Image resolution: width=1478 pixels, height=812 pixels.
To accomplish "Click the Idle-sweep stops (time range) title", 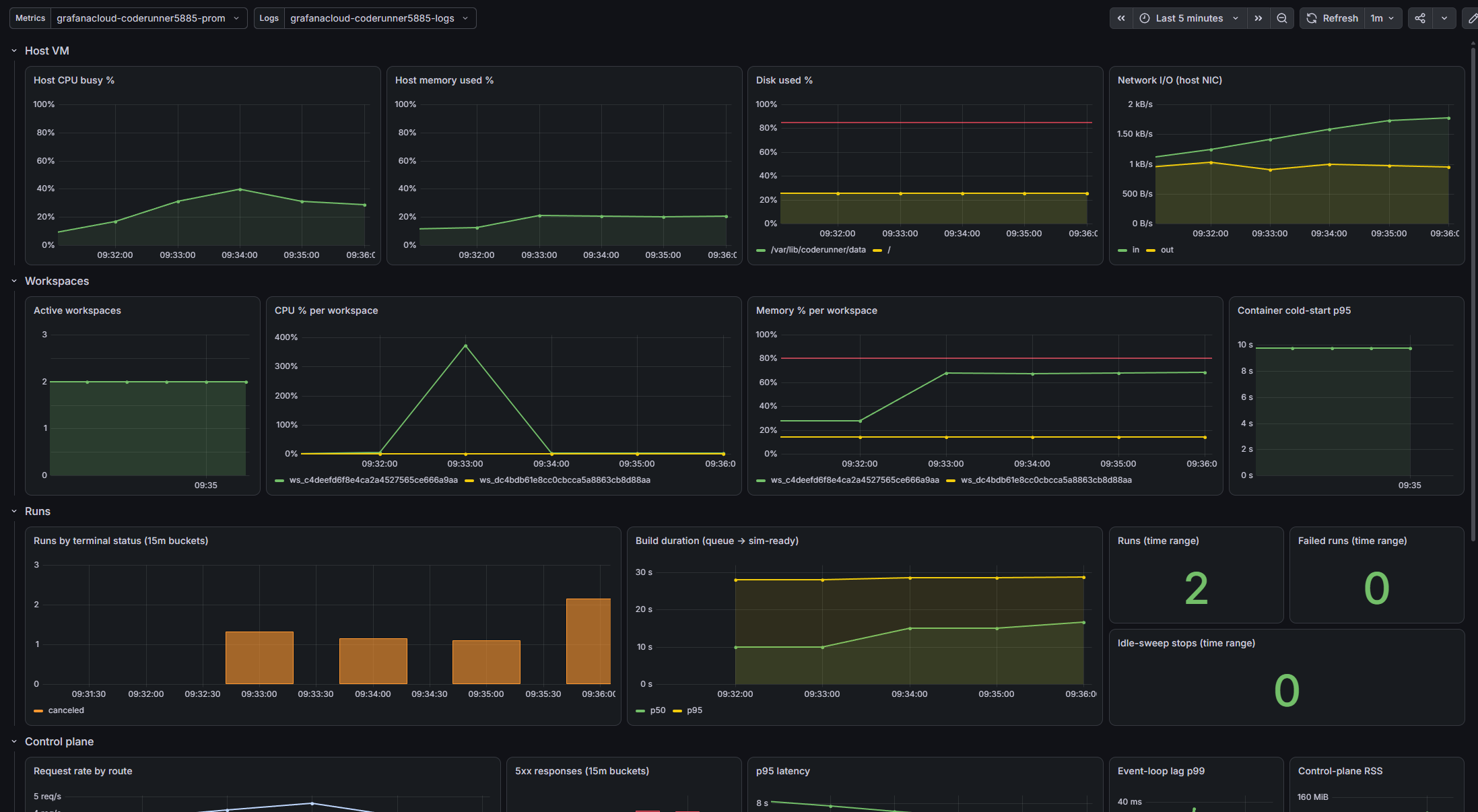I will coord(1186,643).
